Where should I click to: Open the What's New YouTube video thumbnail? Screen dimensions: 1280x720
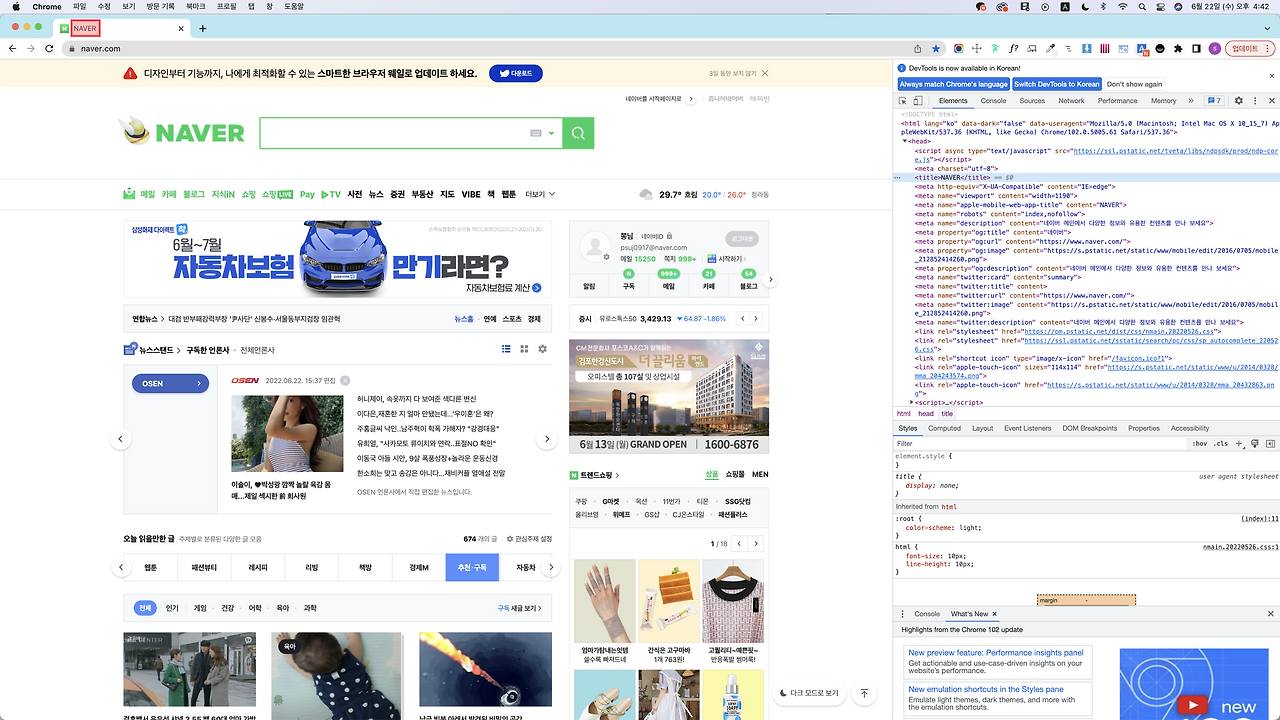pyautogui.click(x=1193, y=684)
